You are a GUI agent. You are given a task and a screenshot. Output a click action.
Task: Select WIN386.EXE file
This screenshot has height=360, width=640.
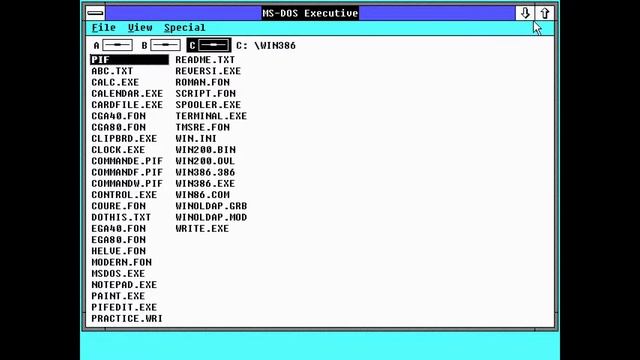tap(205, 183)
